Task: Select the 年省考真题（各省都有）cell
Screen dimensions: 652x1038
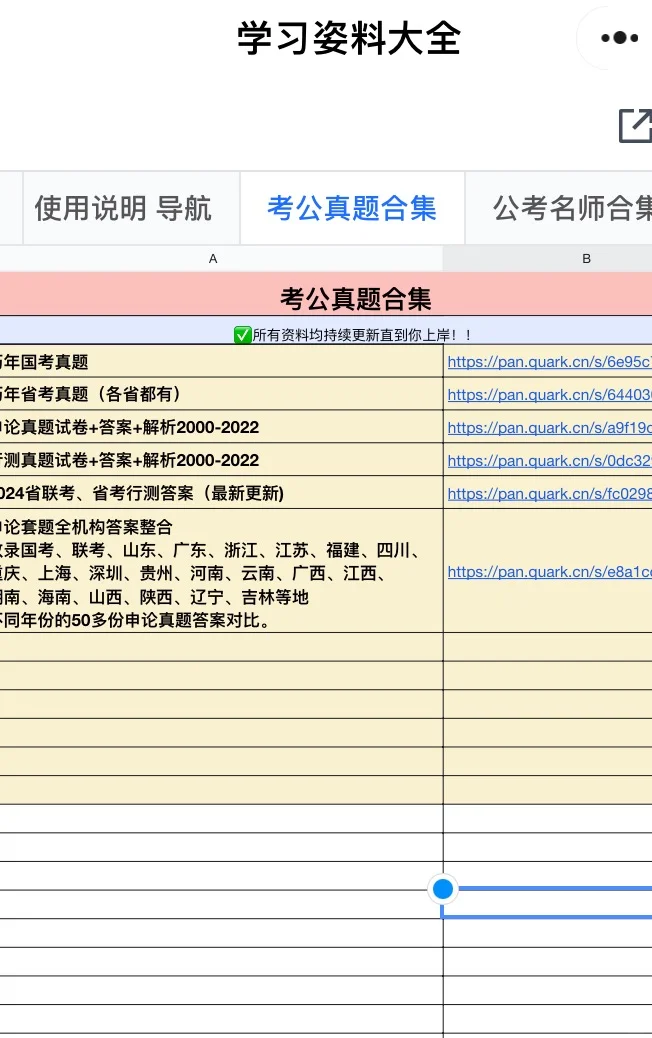Action: click(x=221, y=394)
